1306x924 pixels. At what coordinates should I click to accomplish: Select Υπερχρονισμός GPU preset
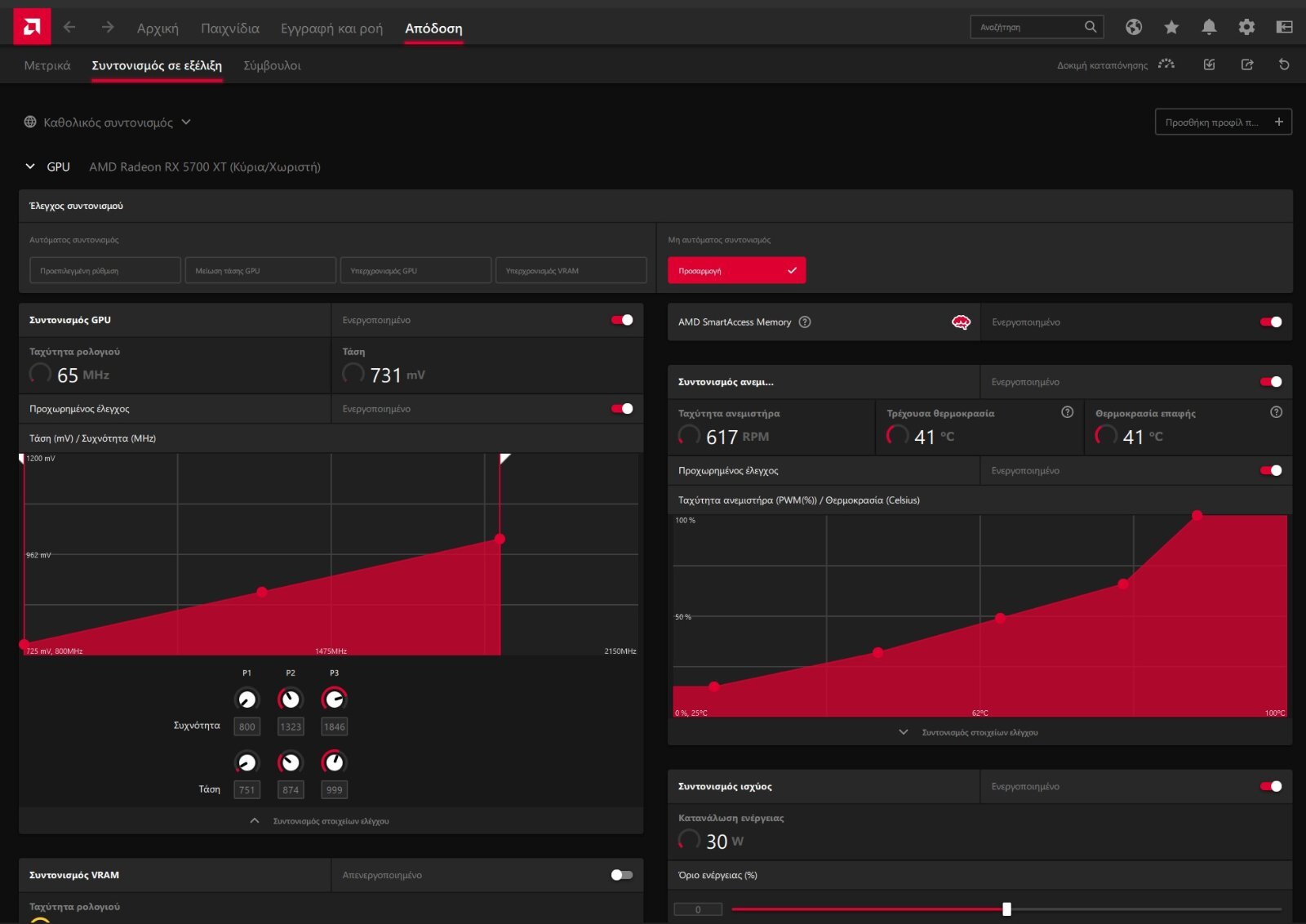pyautogui.click(x=415, y=270)
